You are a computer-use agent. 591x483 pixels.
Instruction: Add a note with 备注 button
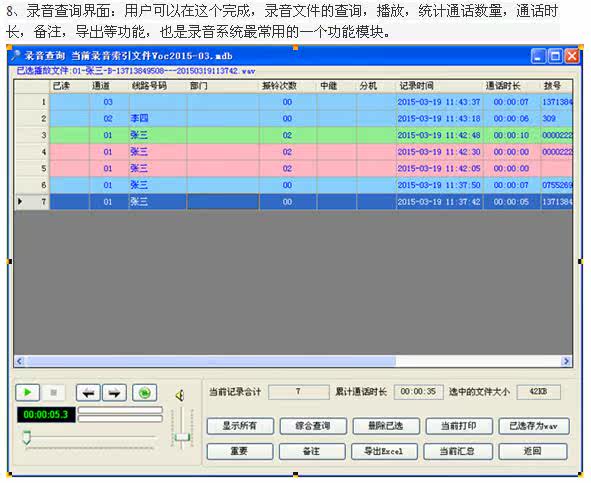[x=312, y=451]
